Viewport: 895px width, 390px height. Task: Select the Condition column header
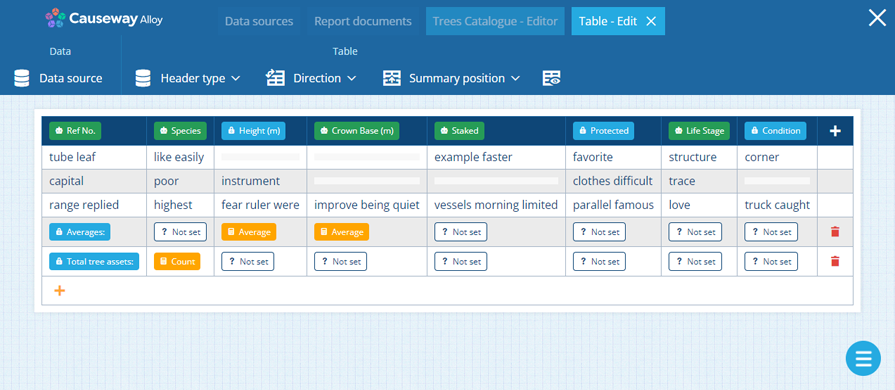point(775,131)
